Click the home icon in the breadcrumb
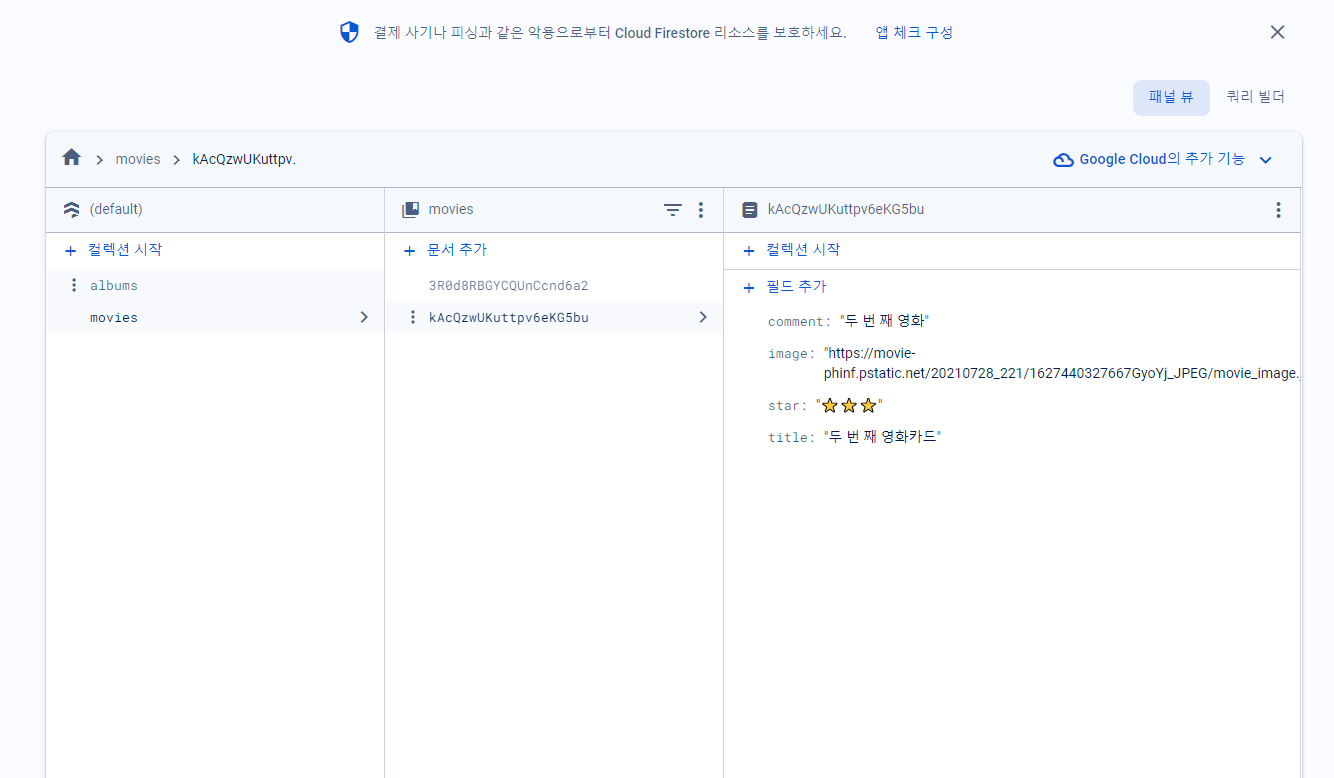The width and height of the screenshot is (1334, 778). point(71,158)
